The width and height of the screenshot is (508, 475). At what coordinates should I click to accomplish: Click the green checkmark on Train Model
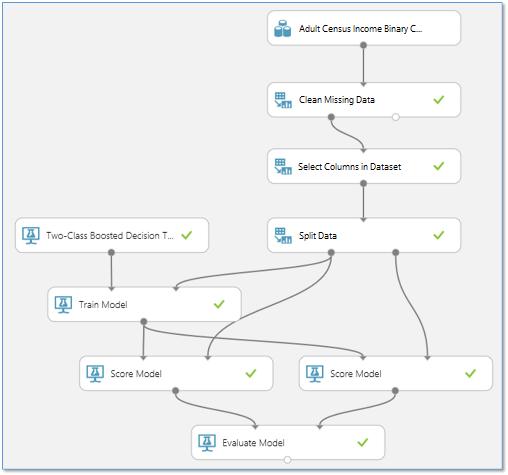pos(219,304)
